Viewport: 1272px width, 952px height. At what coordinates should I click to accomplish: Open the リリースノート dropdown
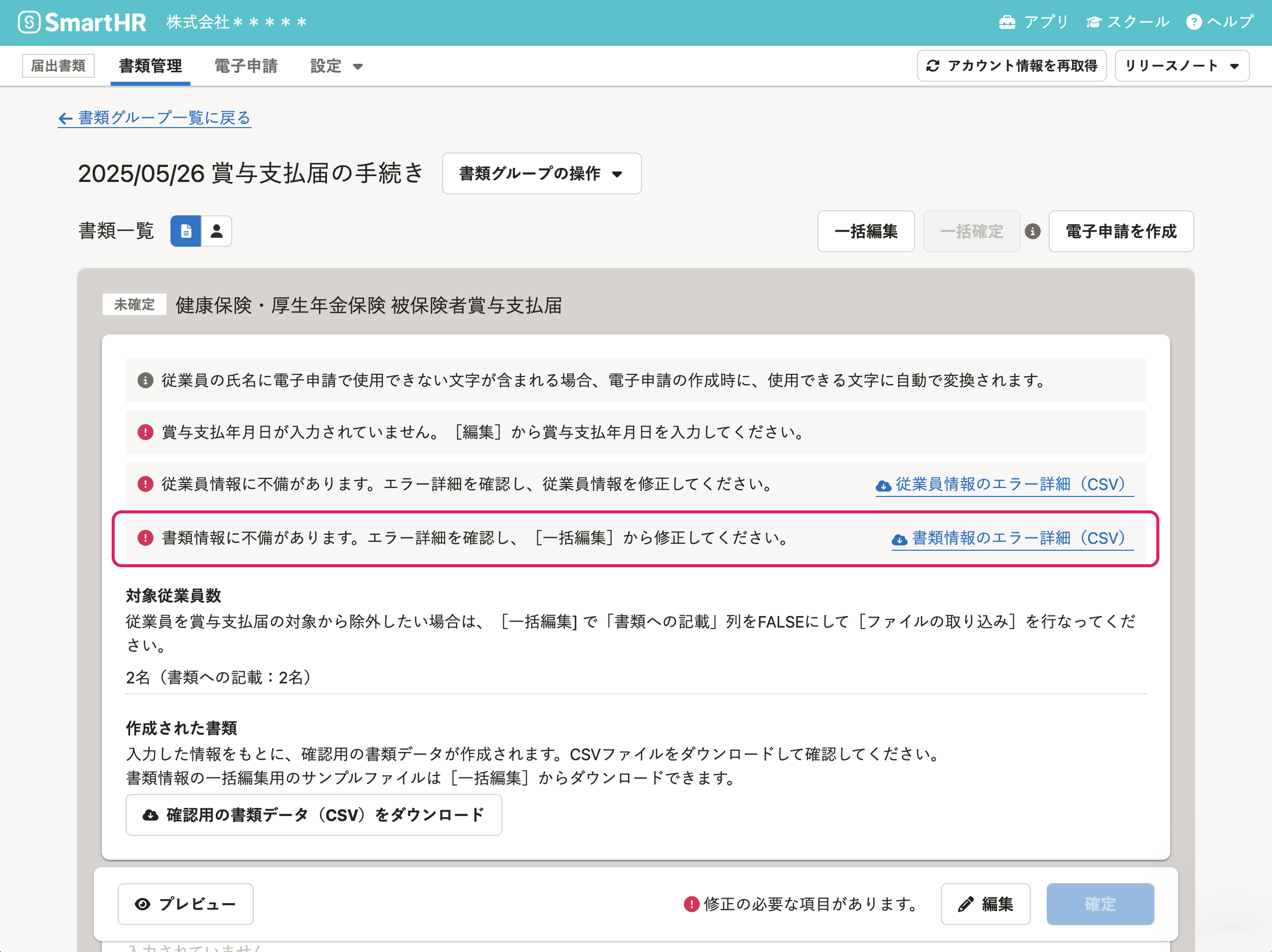1182,66
